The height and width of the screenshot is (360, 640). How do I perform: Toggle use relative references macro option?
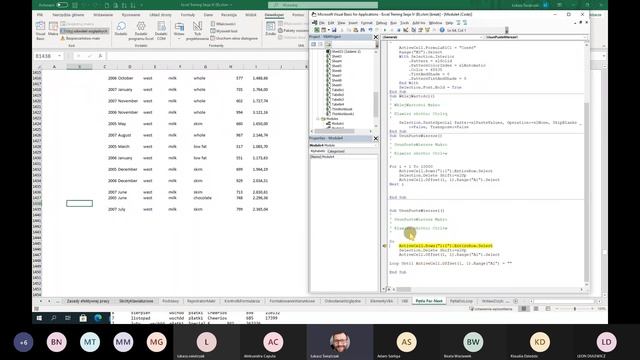pyautogui.click(x=84, y=31)
